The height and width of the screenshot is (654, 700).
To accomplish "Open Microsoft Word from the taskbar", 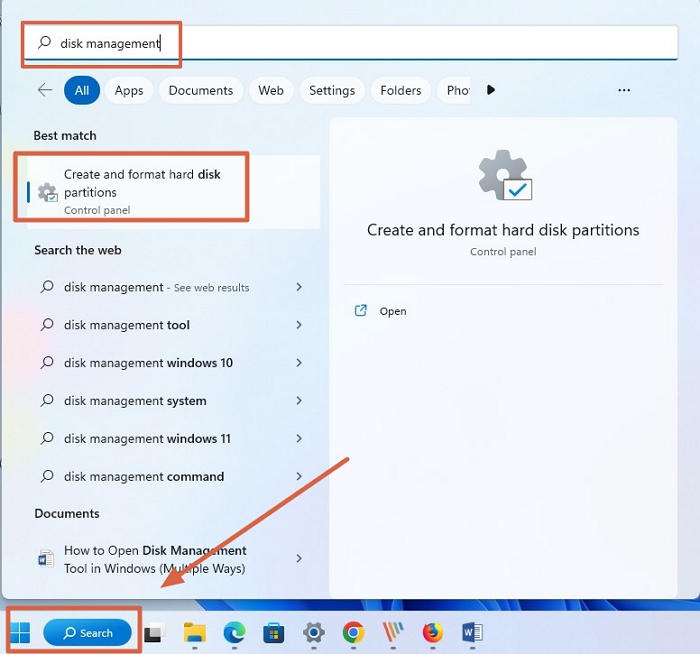I will (x=472, y=633).
